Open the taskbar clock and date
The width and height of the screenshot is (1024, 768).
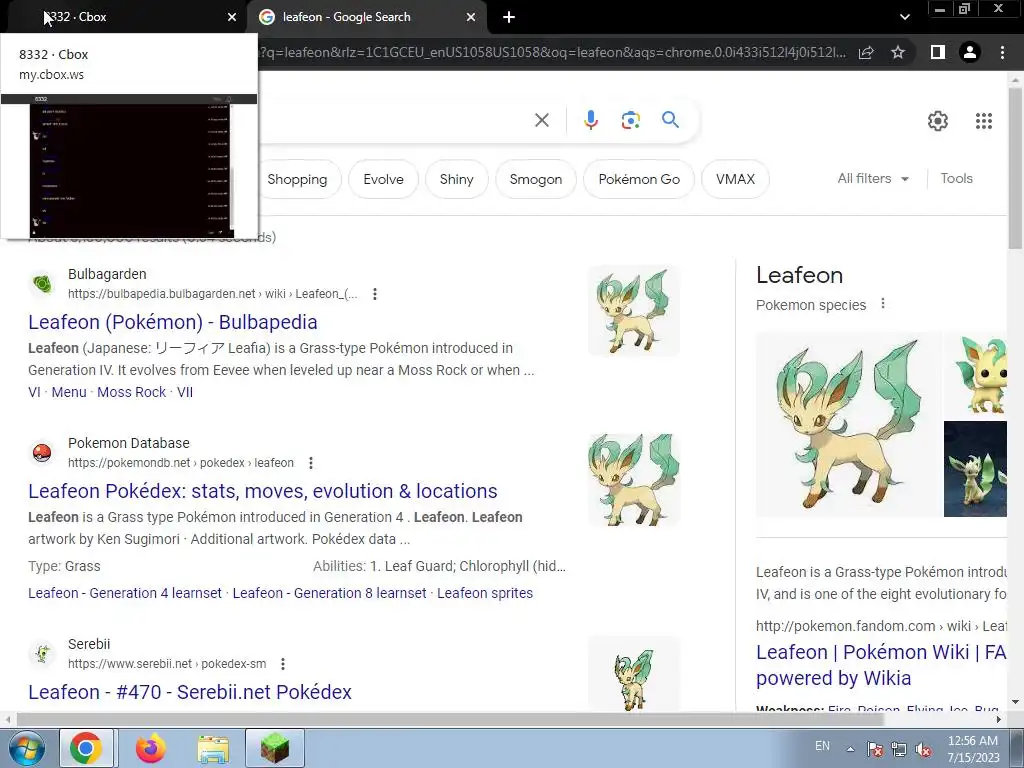[973, 748]
